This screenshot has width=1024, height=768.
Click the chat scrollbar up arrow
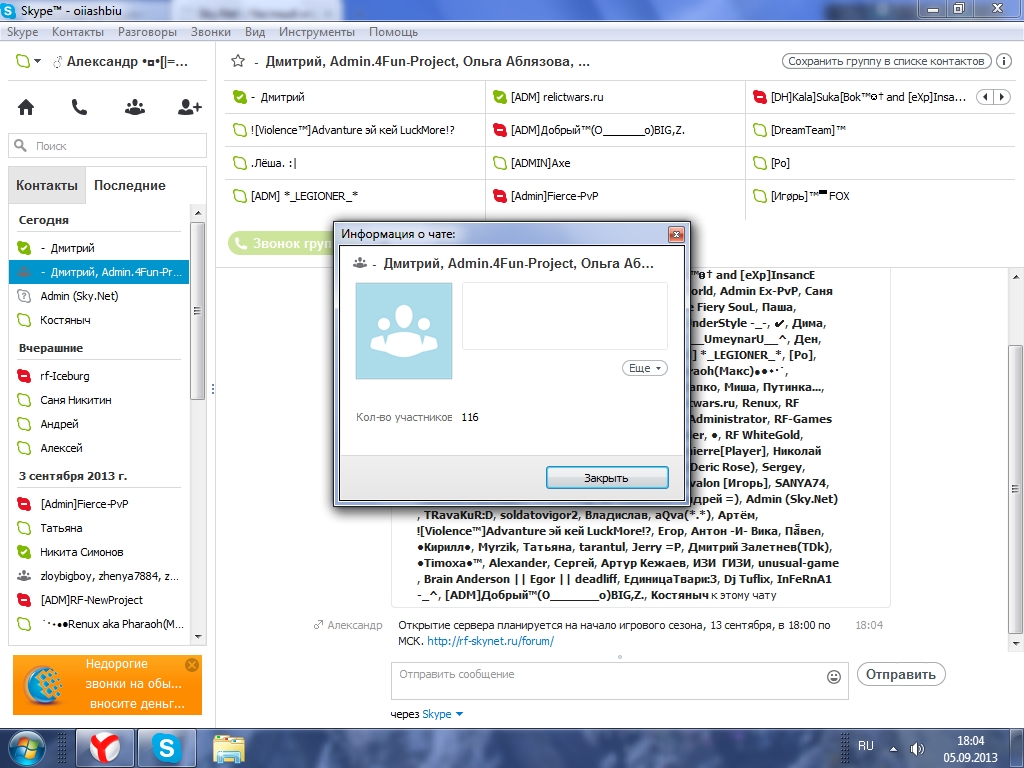(1016, 277)
